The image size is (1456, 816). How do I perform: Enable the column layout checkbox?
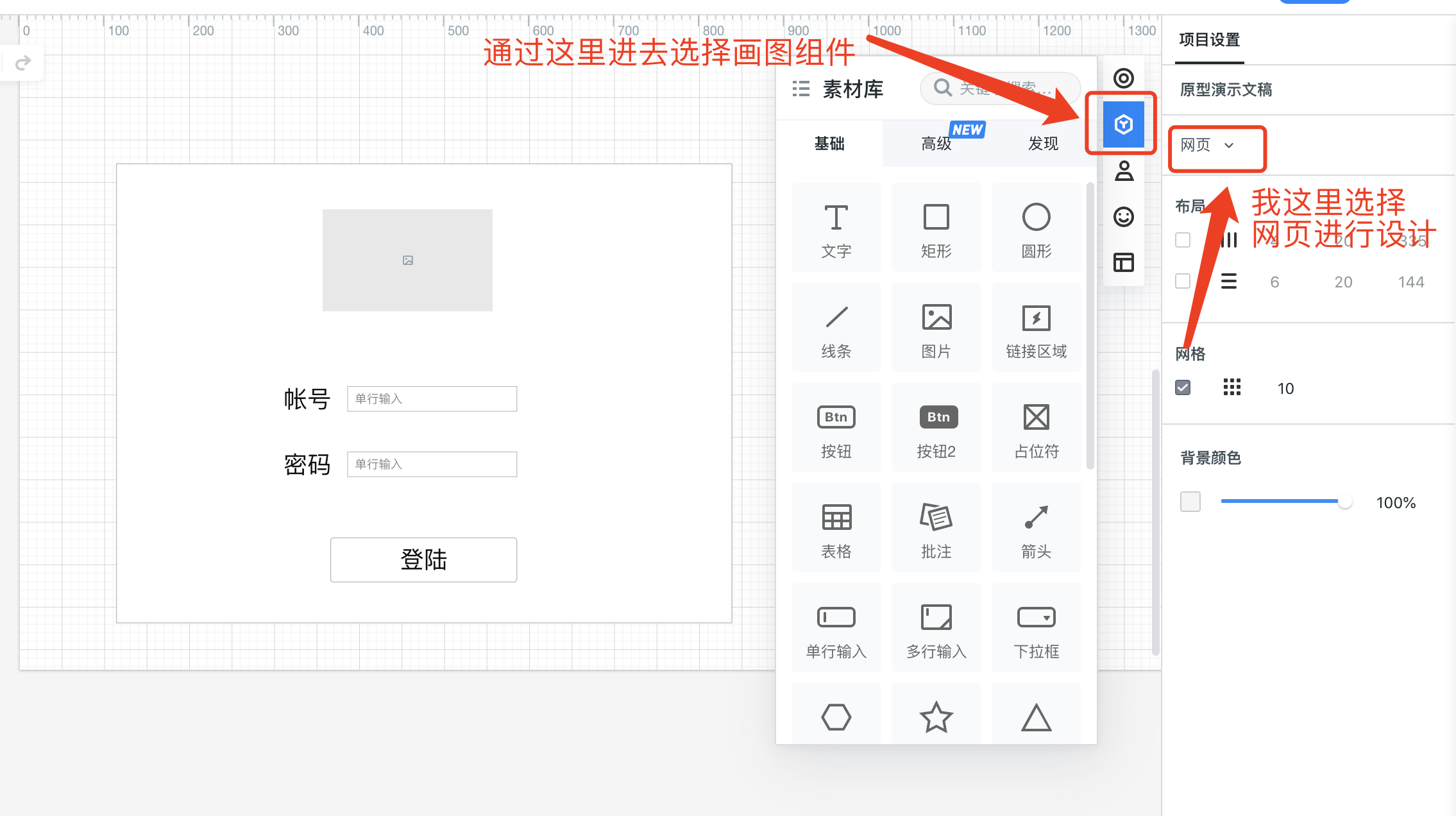pos(1183,240)
